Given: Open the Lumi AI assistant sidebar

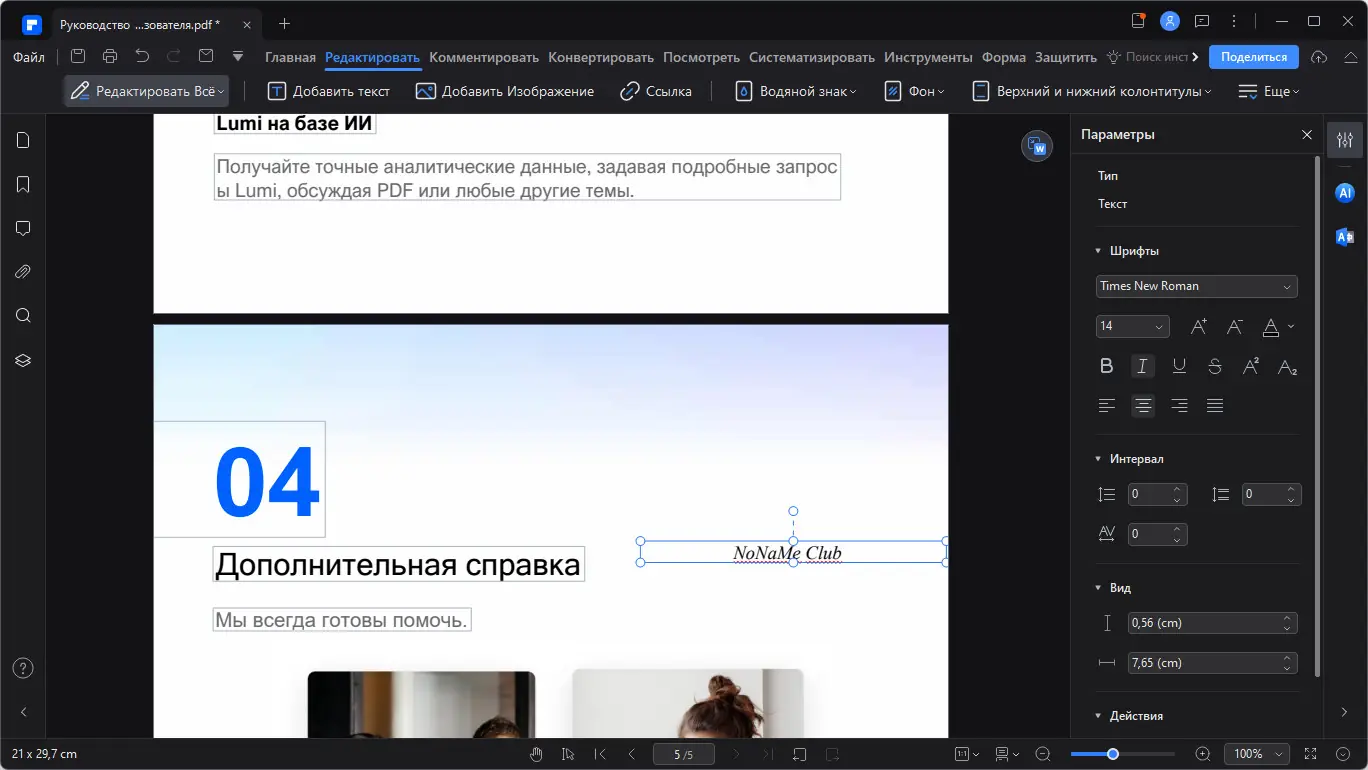Looking at the screenshot, I should 1344,192.
